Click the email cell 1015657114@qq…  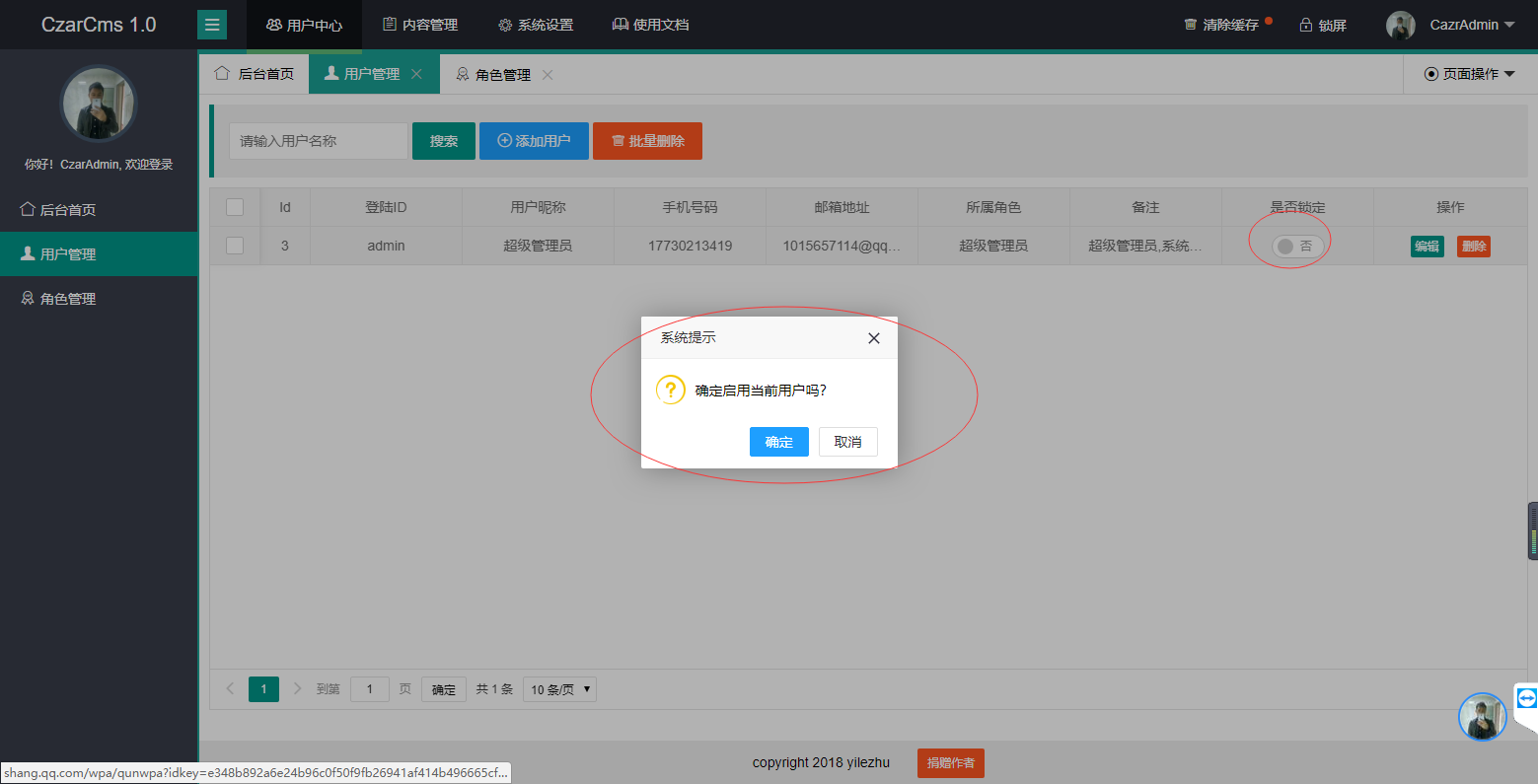coord(842,246)
